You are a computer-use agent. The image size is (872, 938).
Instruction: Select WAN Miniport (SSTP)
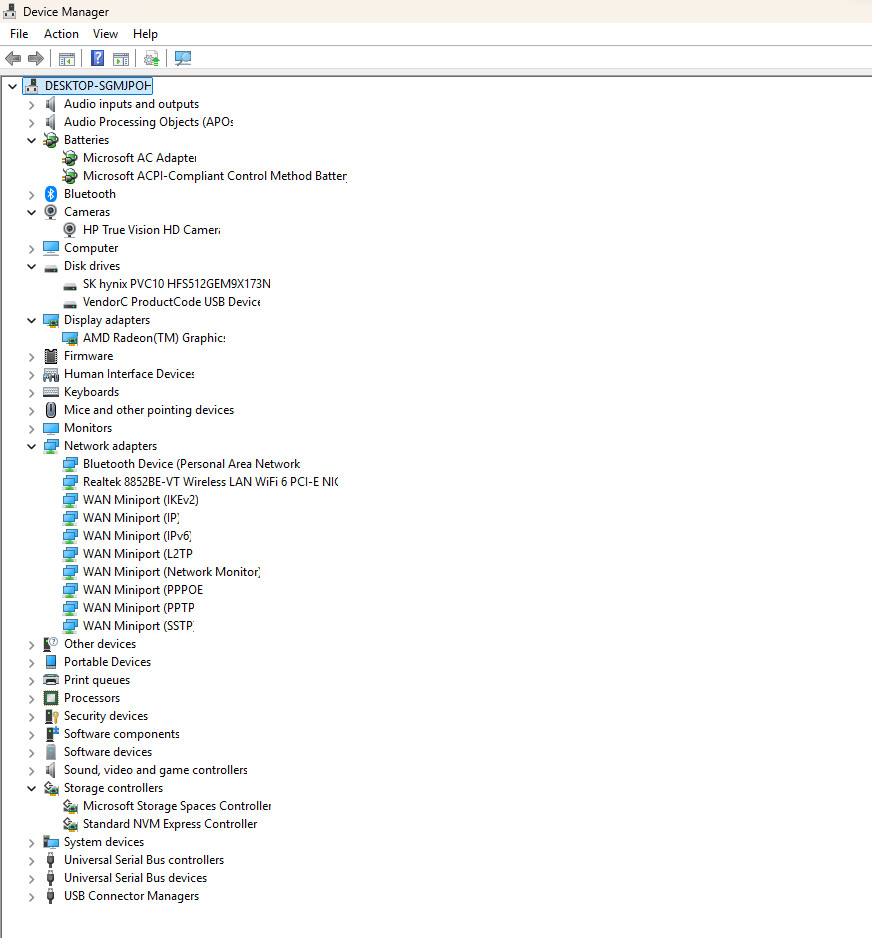139,625
